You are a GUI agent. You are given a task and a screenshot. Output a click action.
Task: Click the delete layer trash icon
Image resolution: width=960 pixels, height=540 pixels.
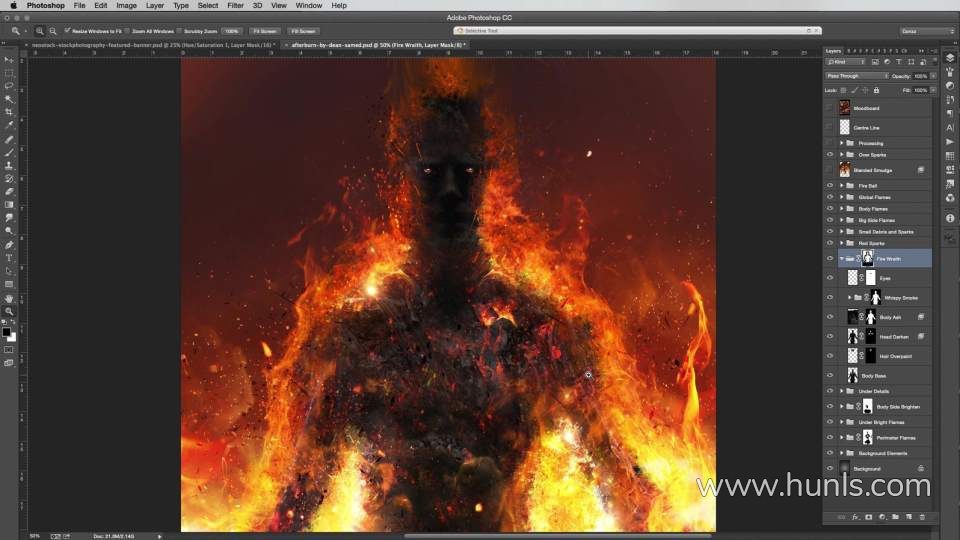tap(922, 517)
